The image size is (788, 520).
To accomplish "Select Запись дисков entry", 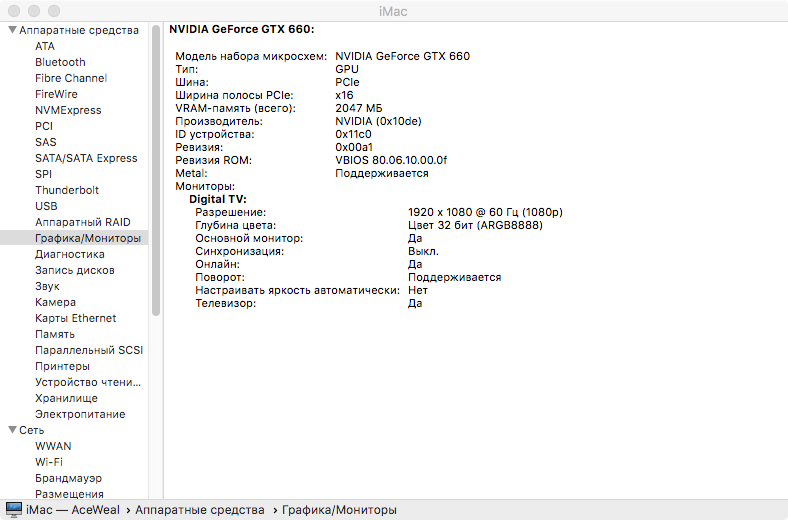I will point(75,270).
